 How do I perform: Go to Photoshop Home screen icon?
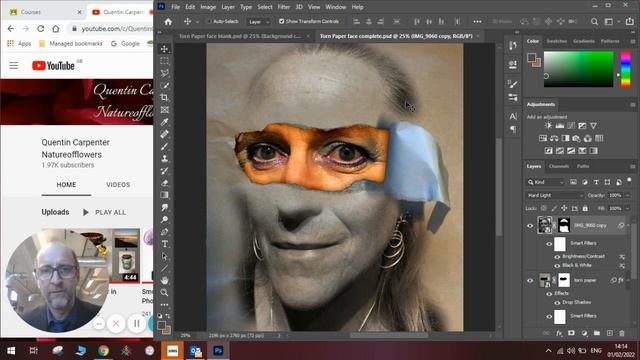pyautogui.click(x=168, y=22)
